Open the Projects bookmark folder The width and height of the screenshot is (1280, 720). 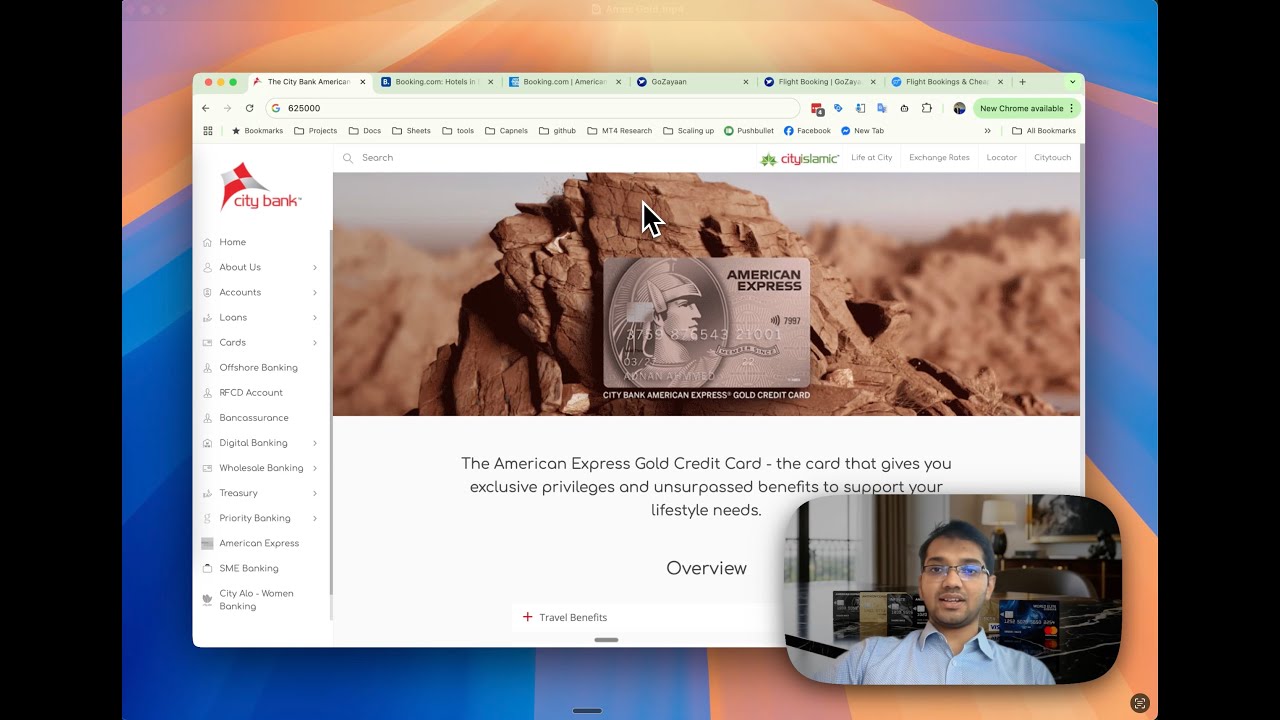tap(315, 131)
